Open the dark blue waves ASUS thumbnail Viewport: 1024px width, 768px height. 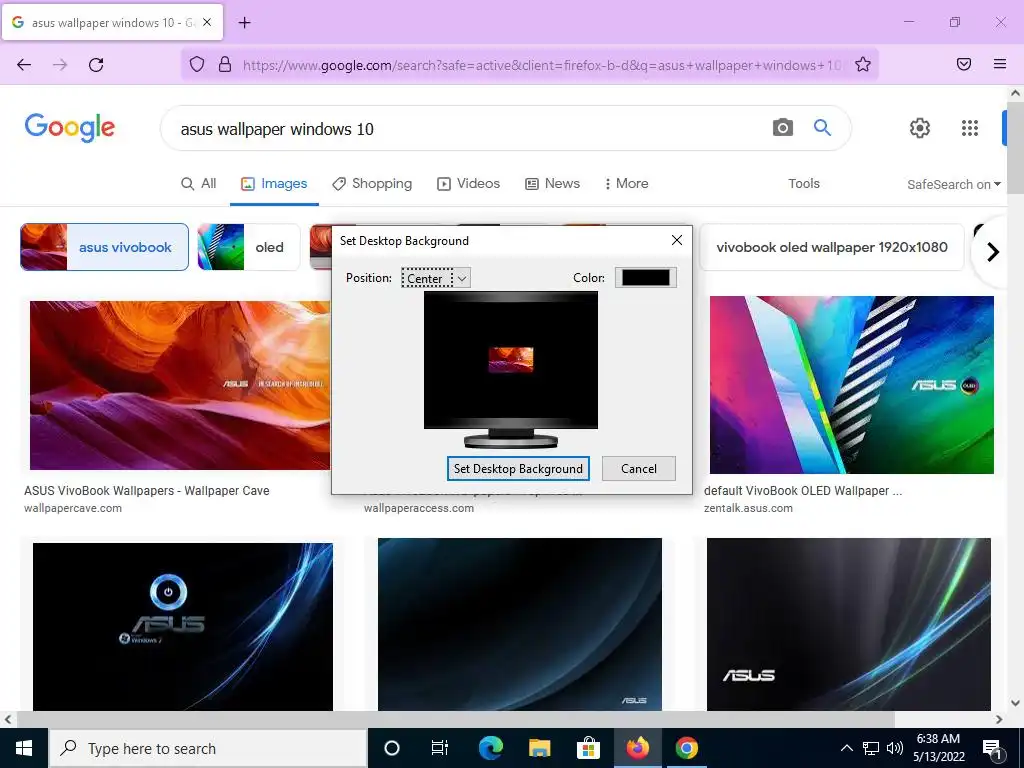point(520,624)
